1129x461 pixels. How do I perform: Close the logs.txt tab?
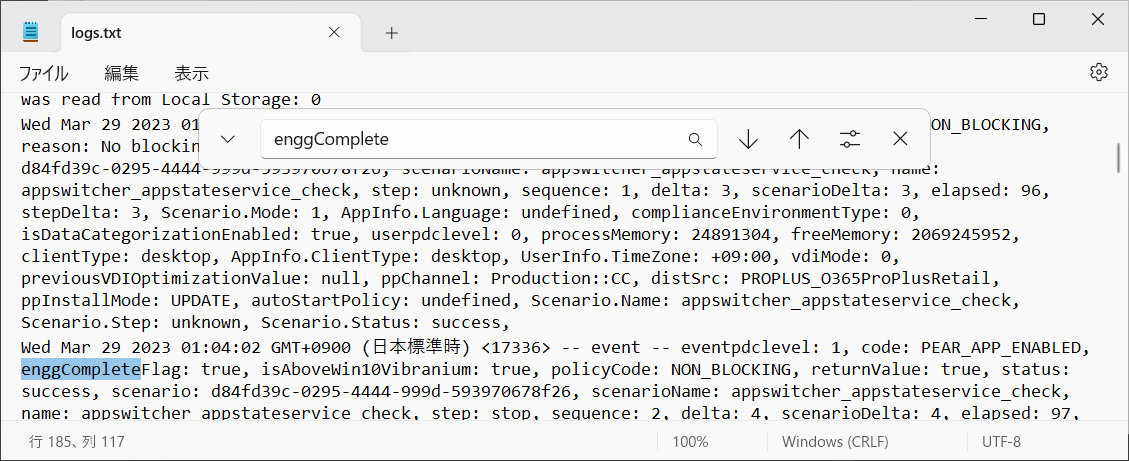pyautogui.click(x=333, y=32)
